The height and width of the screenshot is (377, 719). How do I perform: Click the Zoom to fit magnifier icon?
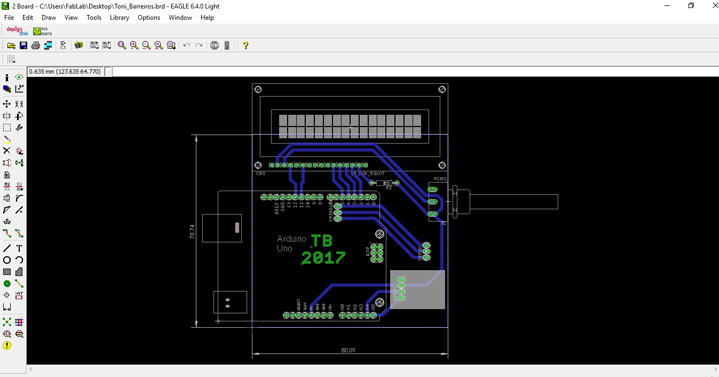[122, 45]
